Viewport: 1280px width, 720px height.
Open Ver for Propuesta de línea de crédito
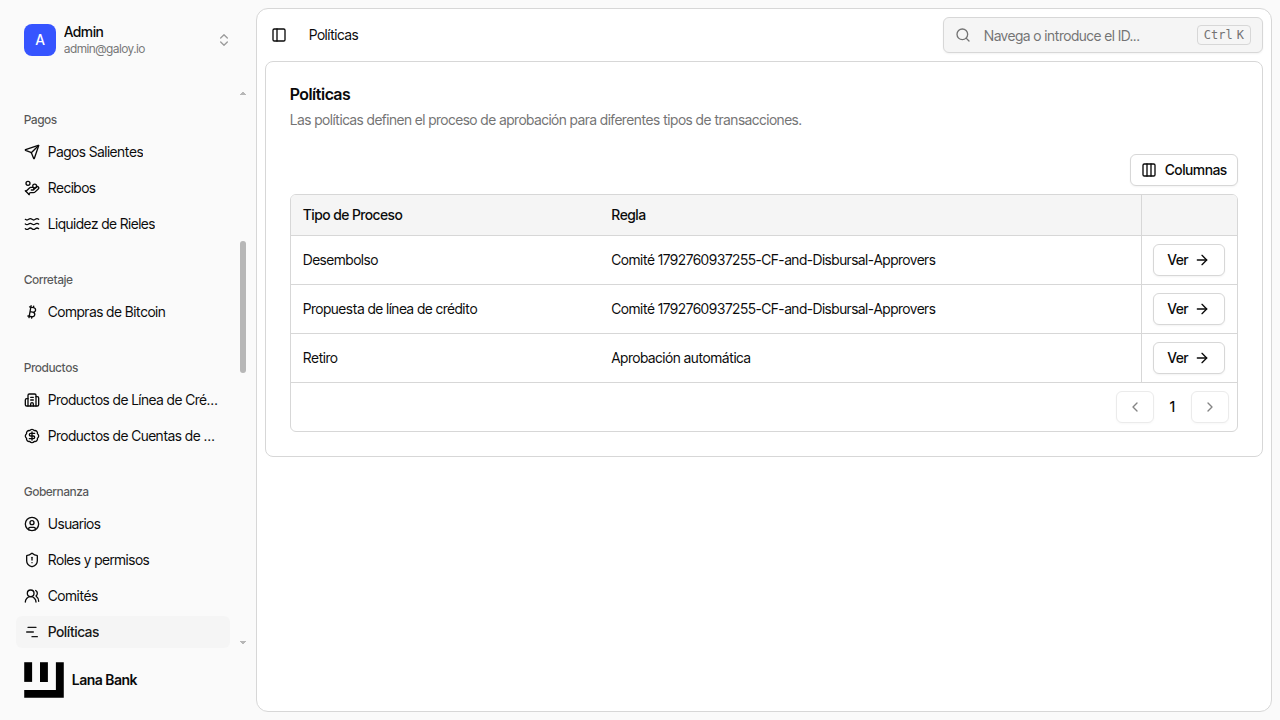pyautogui.click(x=1189, y=309)
